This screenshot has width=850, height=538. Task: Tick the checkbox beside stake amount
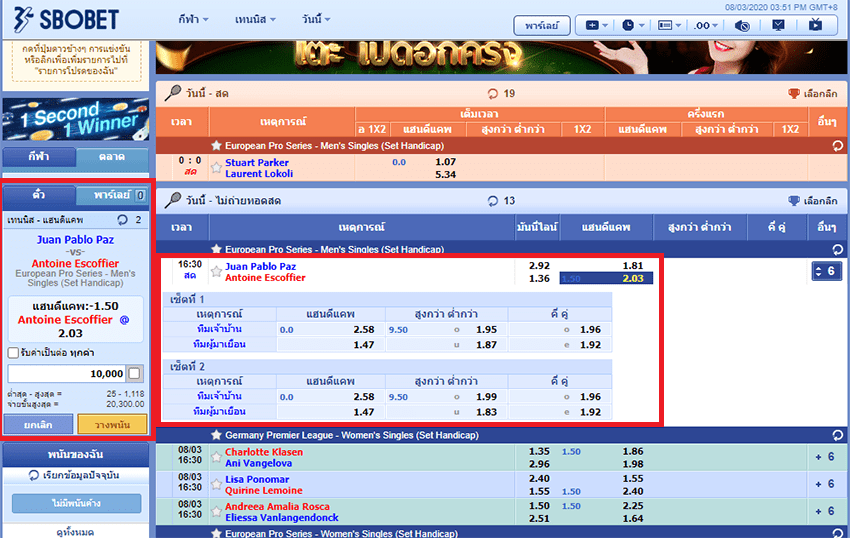point(134,373)
